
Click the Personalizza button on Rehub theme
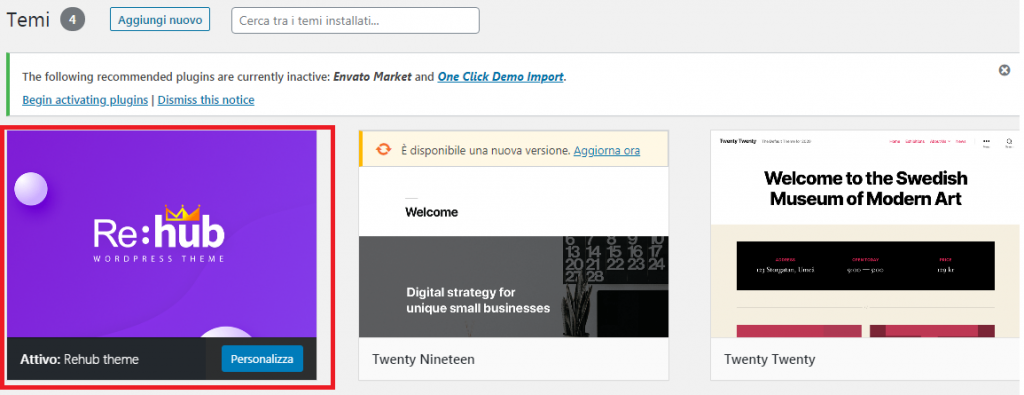262,358
